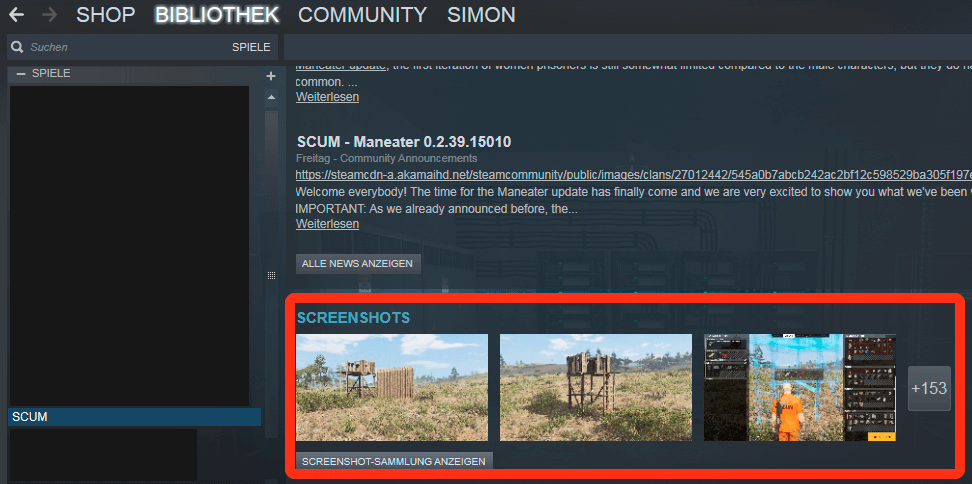This screenshot has width=972, height=484.
Task: Click the back arrow navigation icon
Action: pos(16,14)
